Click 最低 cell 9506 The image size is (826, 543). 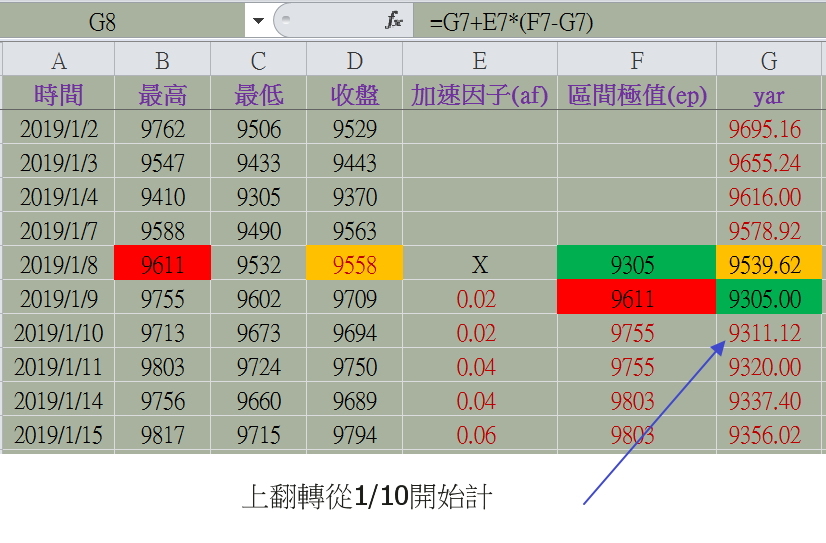tap(258, 128)
